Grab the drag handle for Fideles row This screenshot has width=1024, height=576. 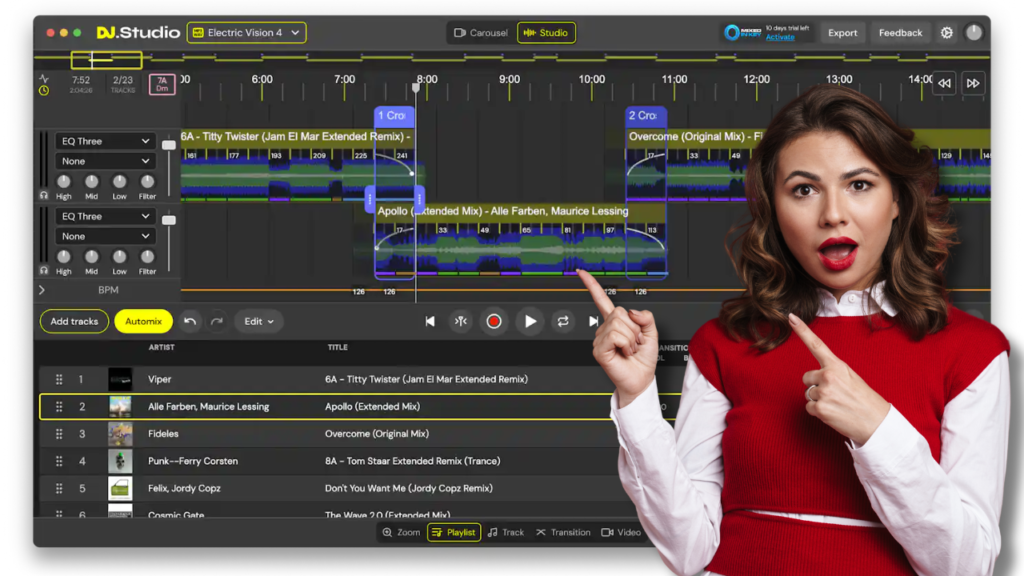(59, 434)
